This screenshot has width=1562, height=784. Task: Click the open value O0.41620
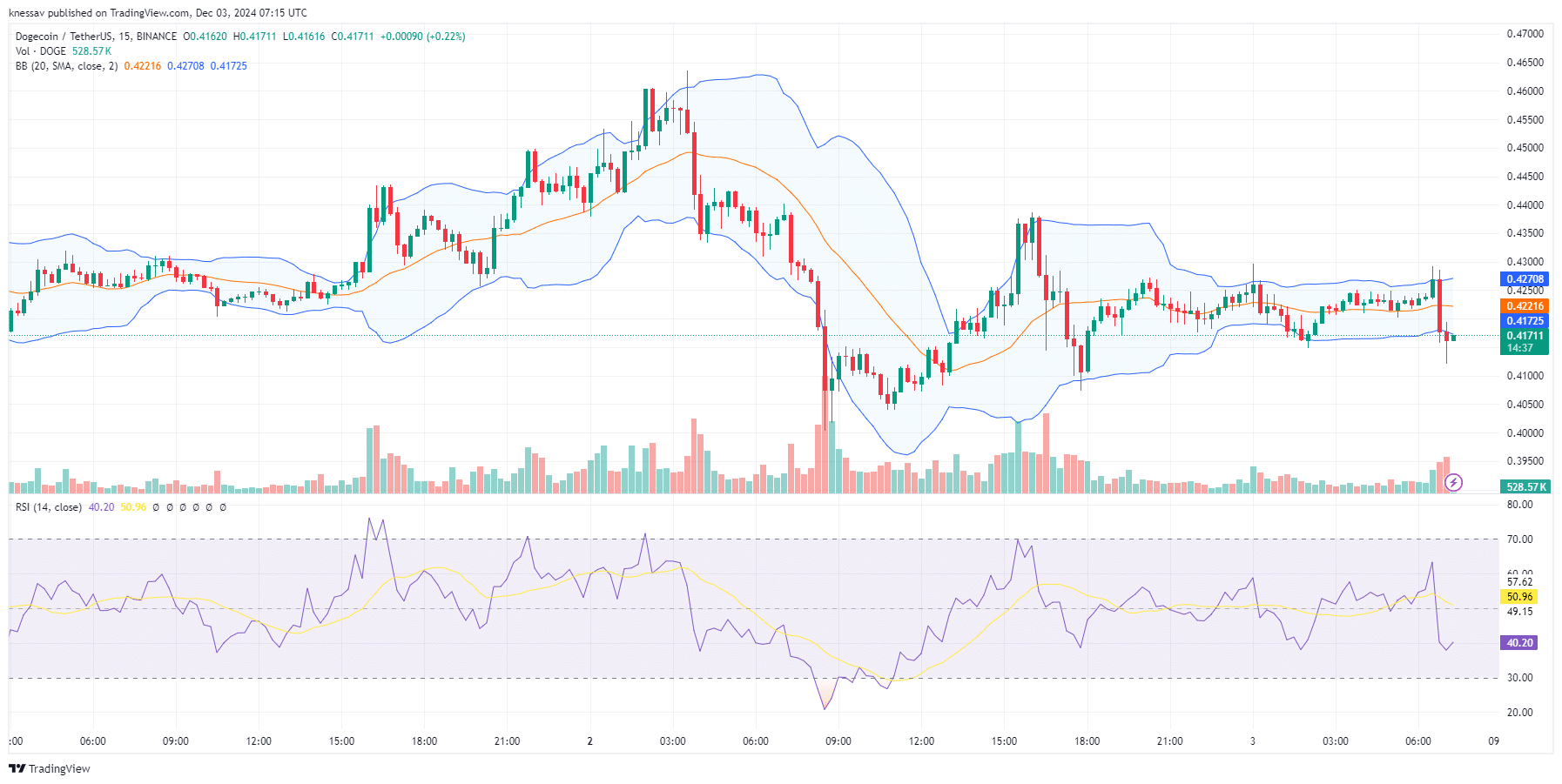click(x=205, y=37)
